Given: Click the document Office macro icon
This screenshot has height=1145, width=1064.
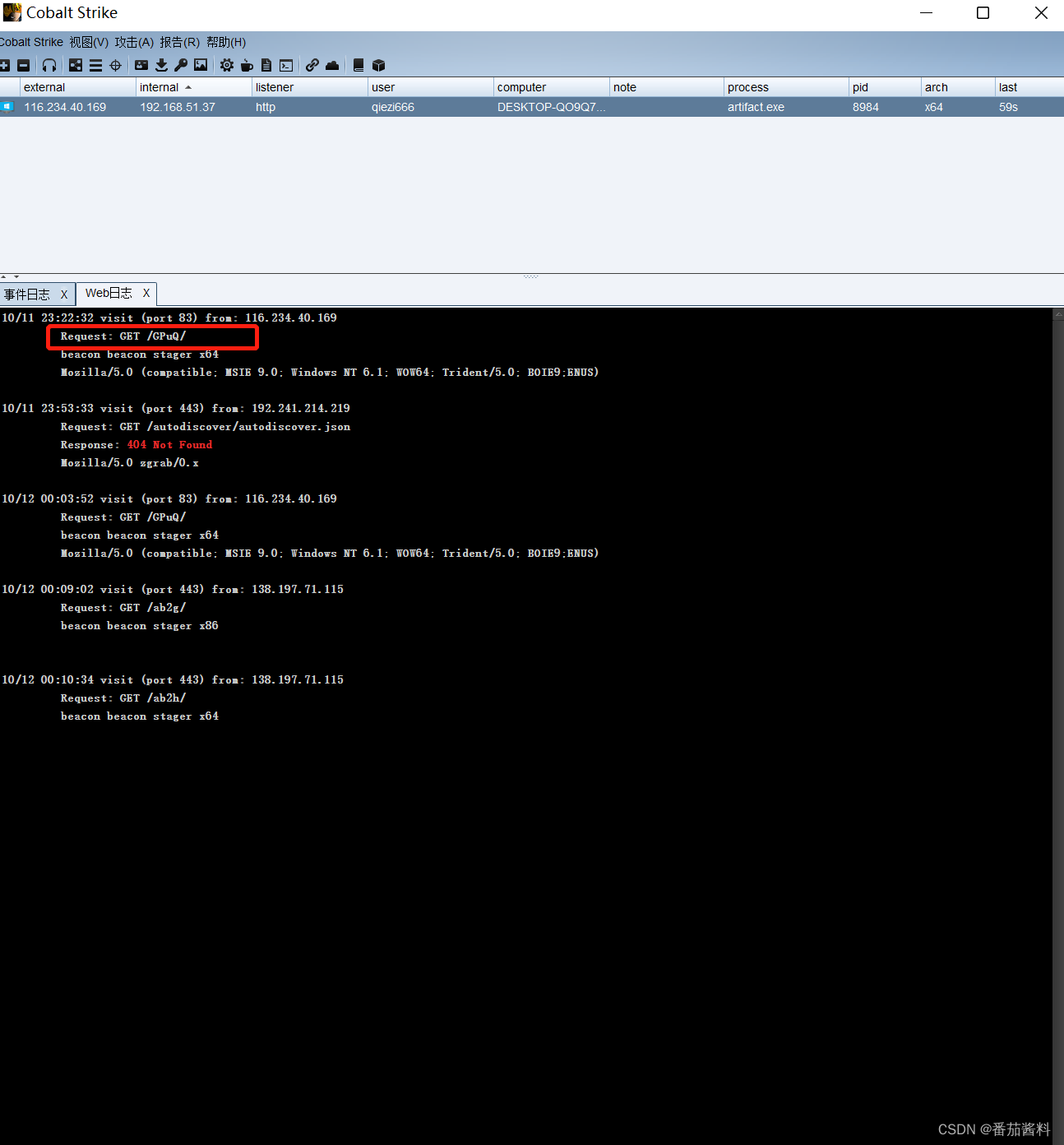Looking at the screenshot, I should [x=266, y=65].
